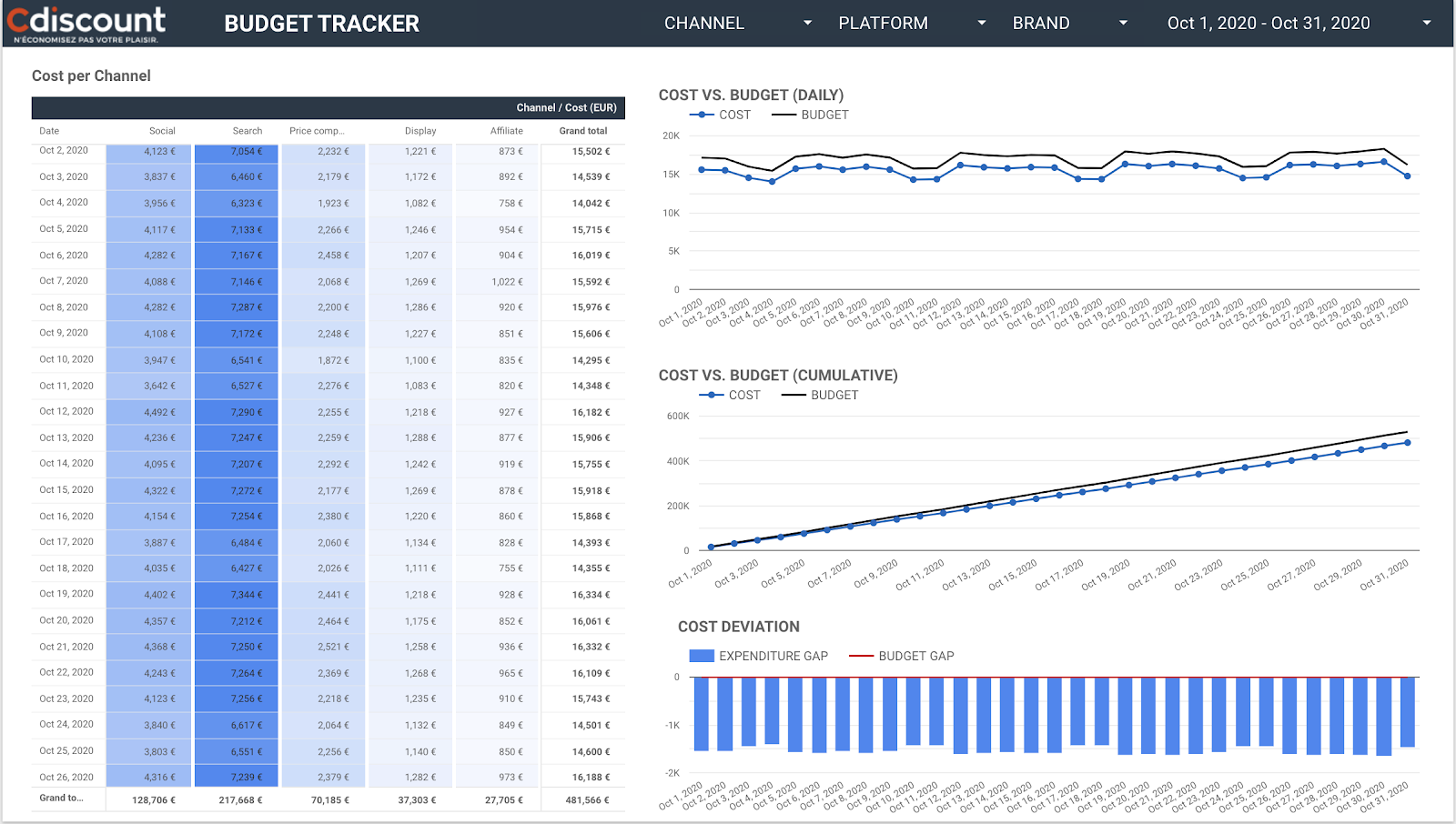
Task: Click the Date column header
Action: pyautogui.click(x=48, y=130)
